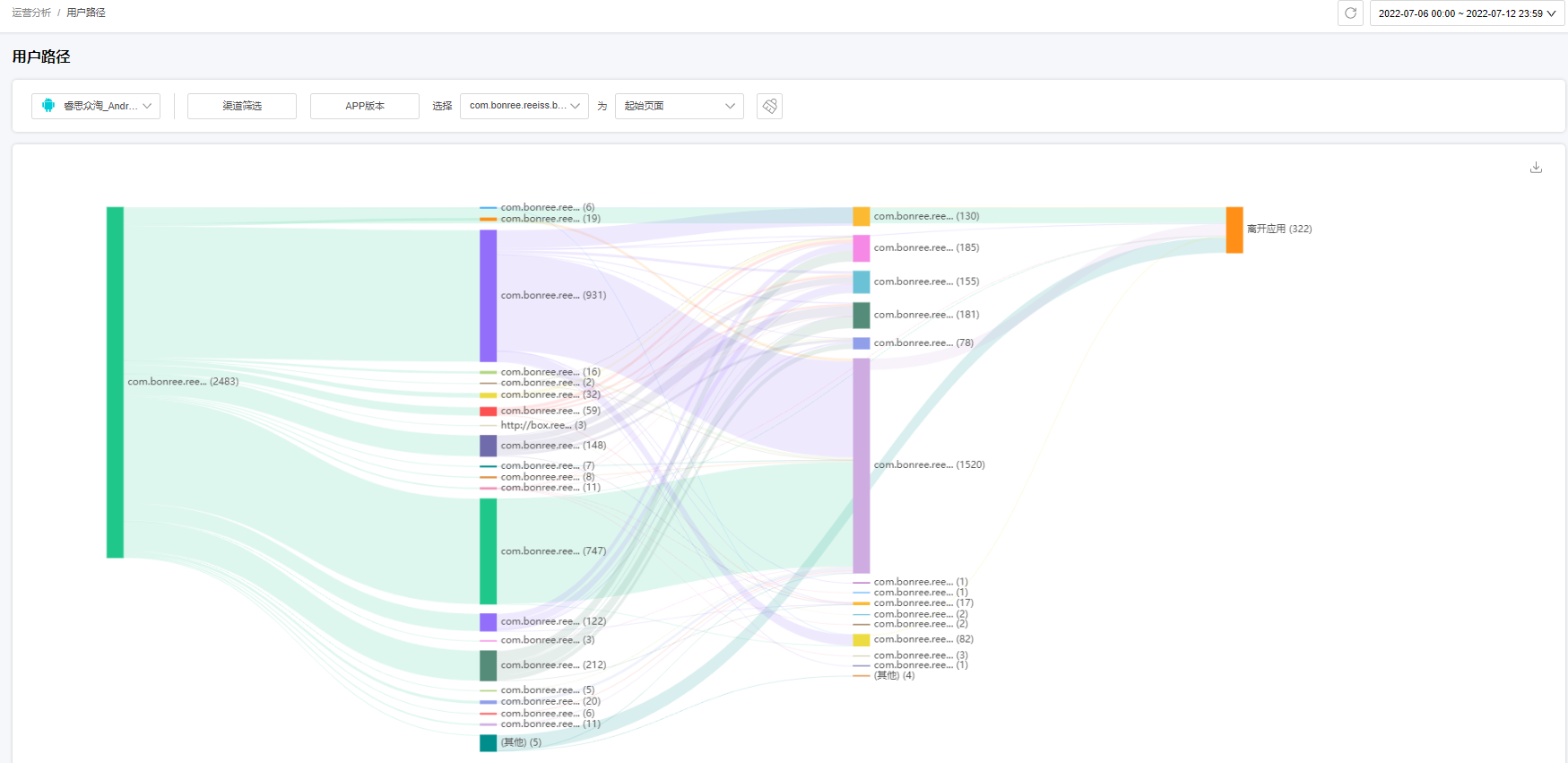Select the green node labeled (747)

click(x=488, y=551)
